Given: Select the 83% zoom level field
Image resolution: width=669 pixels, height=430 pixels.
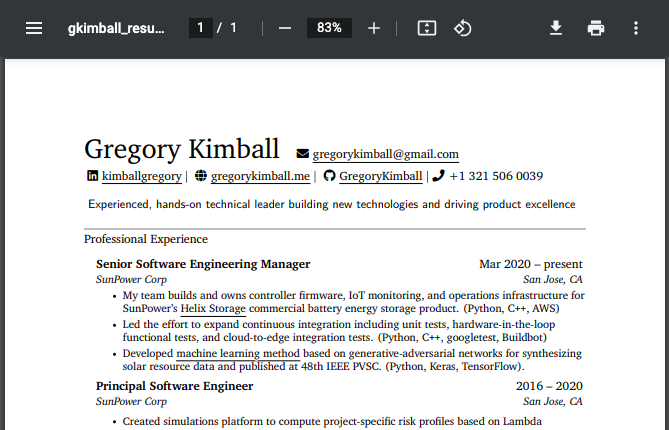Looking at the screenshot, I should click(x=329, y=28).
